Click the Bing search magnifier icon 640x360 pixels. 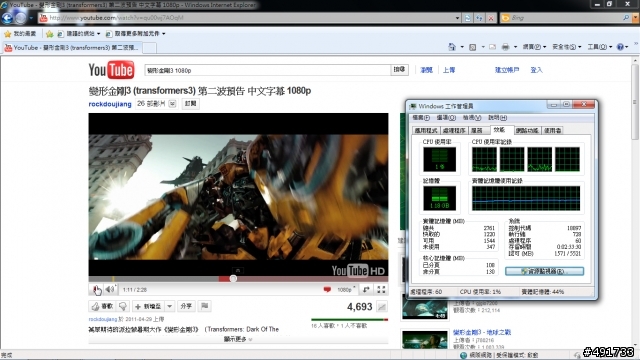626,18
